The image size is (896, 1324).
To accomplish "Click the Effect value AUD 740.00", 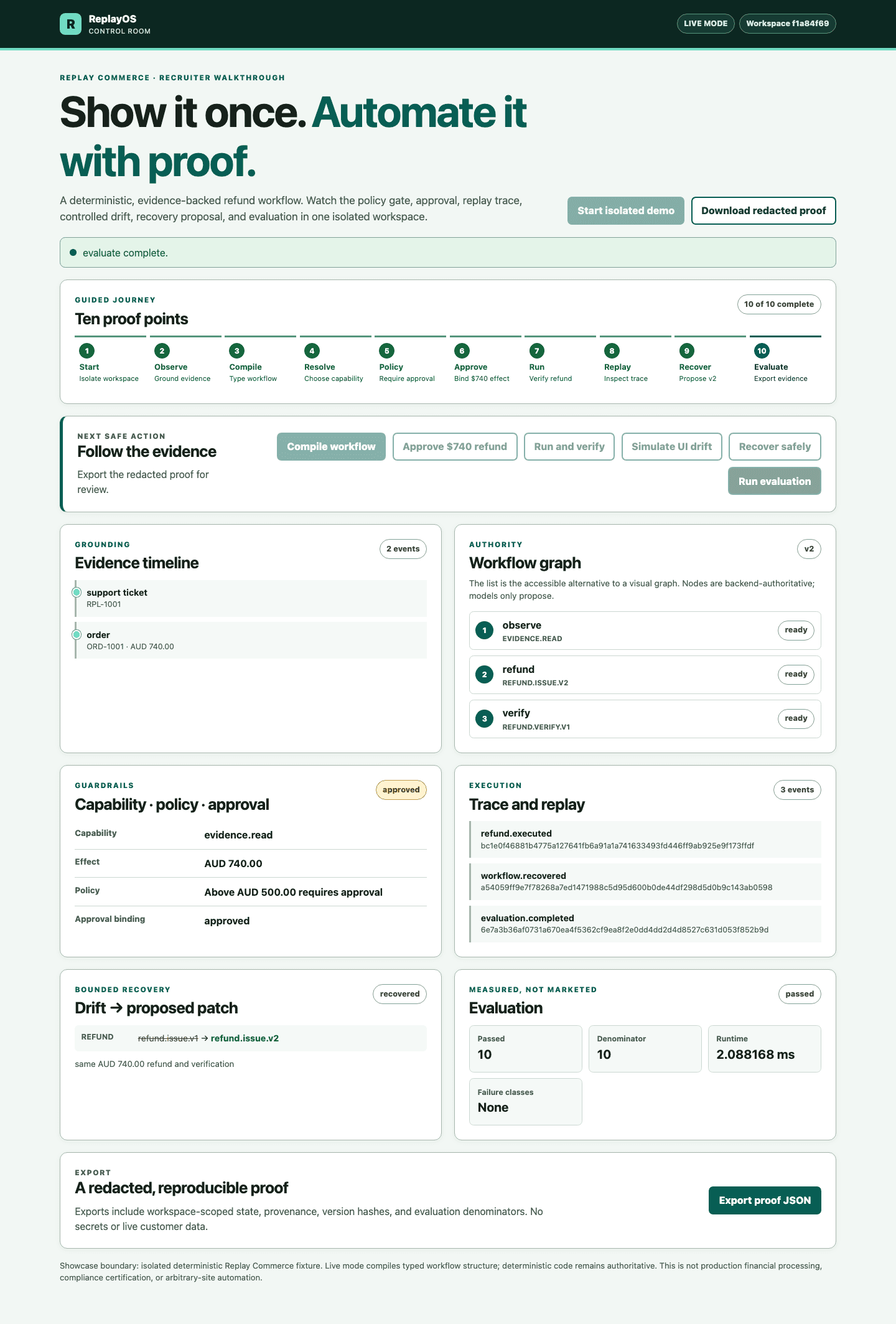I will click(x=233, y=864).
